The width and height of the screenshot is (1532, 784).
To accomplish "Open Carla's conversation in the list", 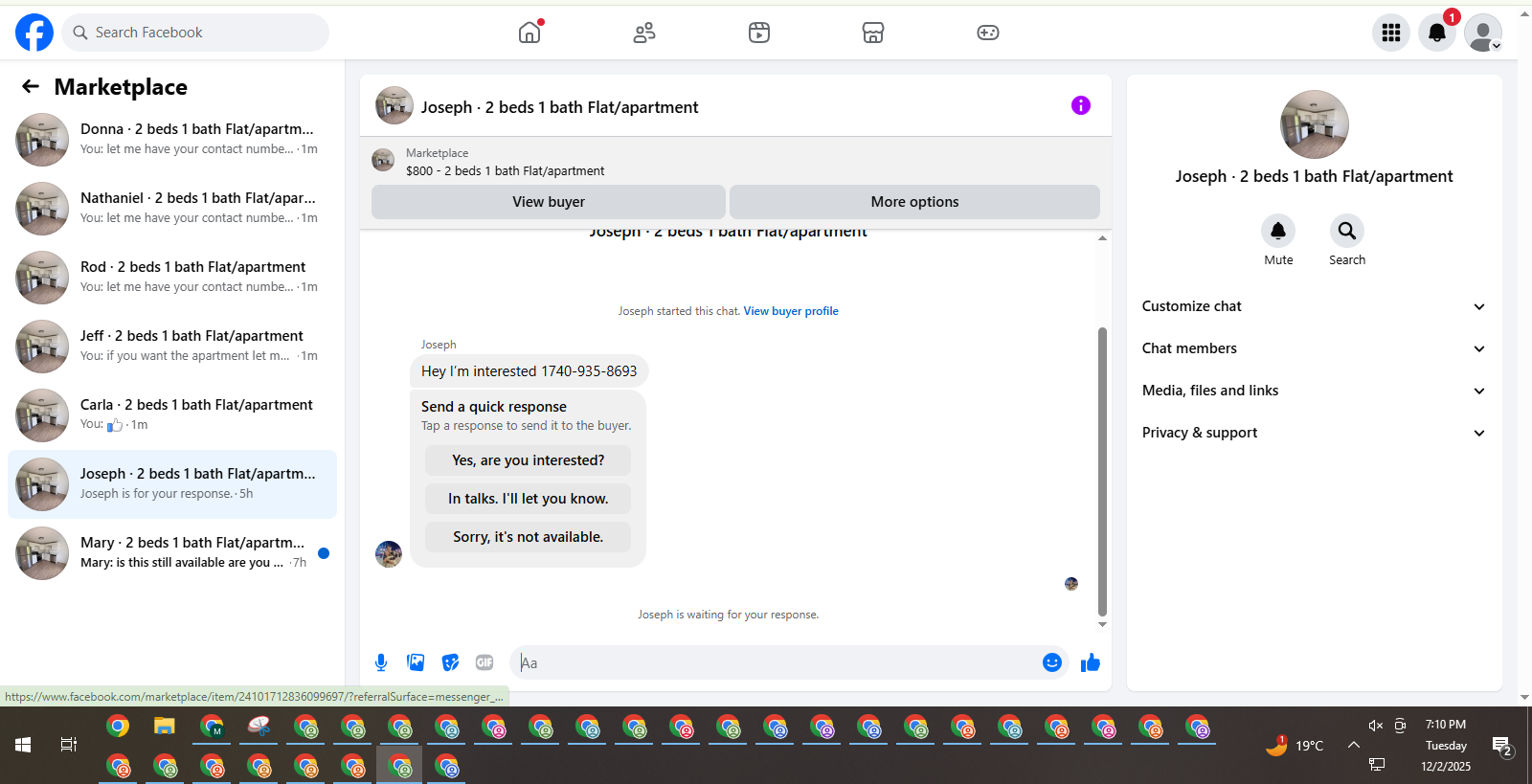I will (172, 415).
